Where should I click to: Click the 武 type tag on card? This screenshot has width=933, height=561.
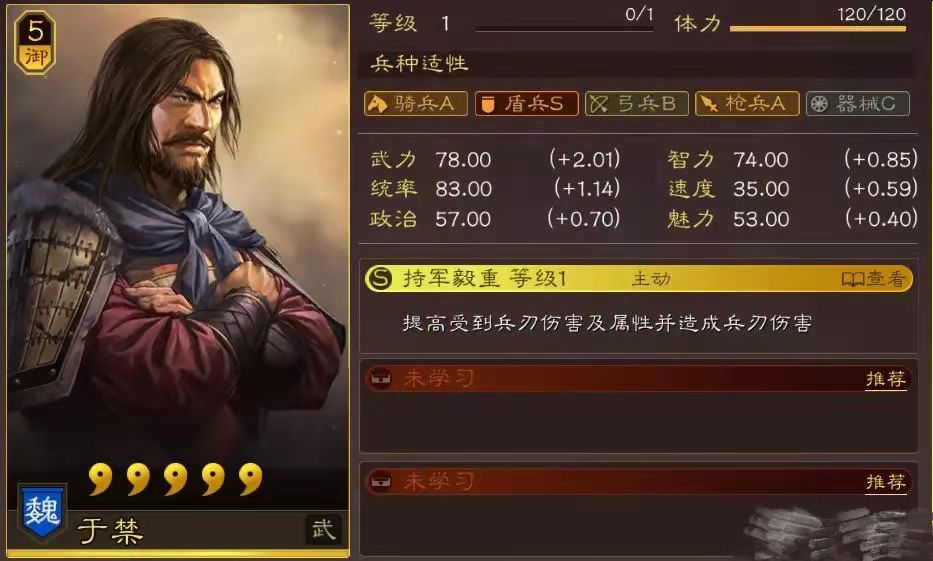pyautogui.click(x=324, y=528)
